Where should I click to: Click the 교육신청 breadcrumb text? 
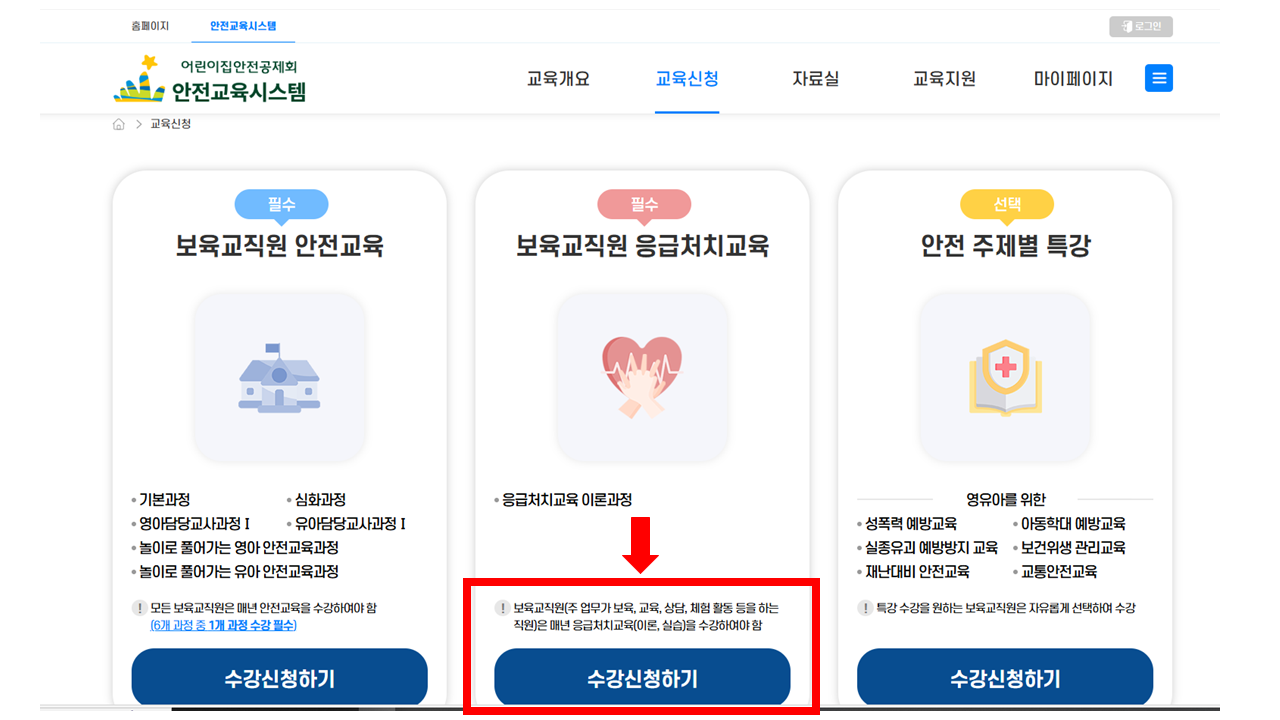point(170,124)
